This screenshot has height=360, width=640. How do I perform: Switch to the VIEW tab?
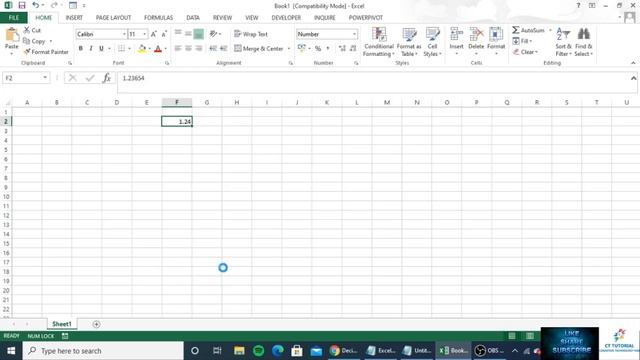click(251, 18)
